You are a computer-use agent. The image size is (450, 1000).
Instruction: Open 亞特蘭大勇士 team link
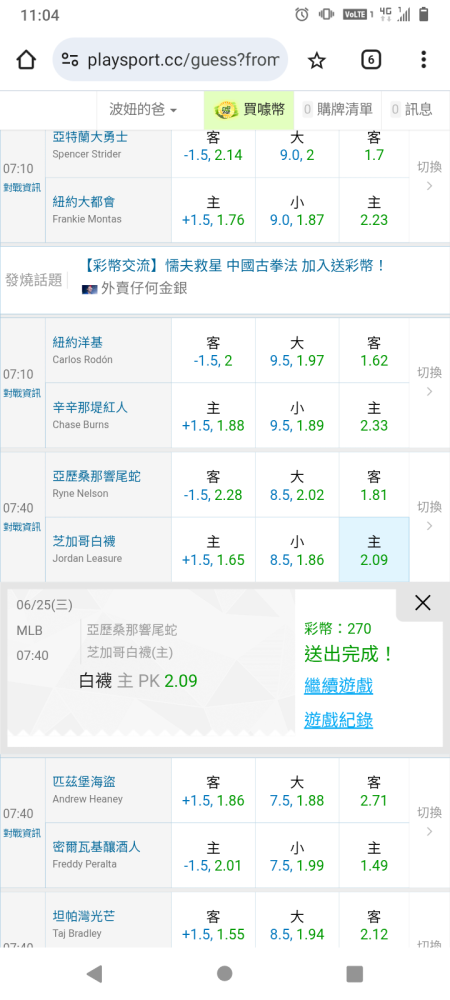point(90,136)
